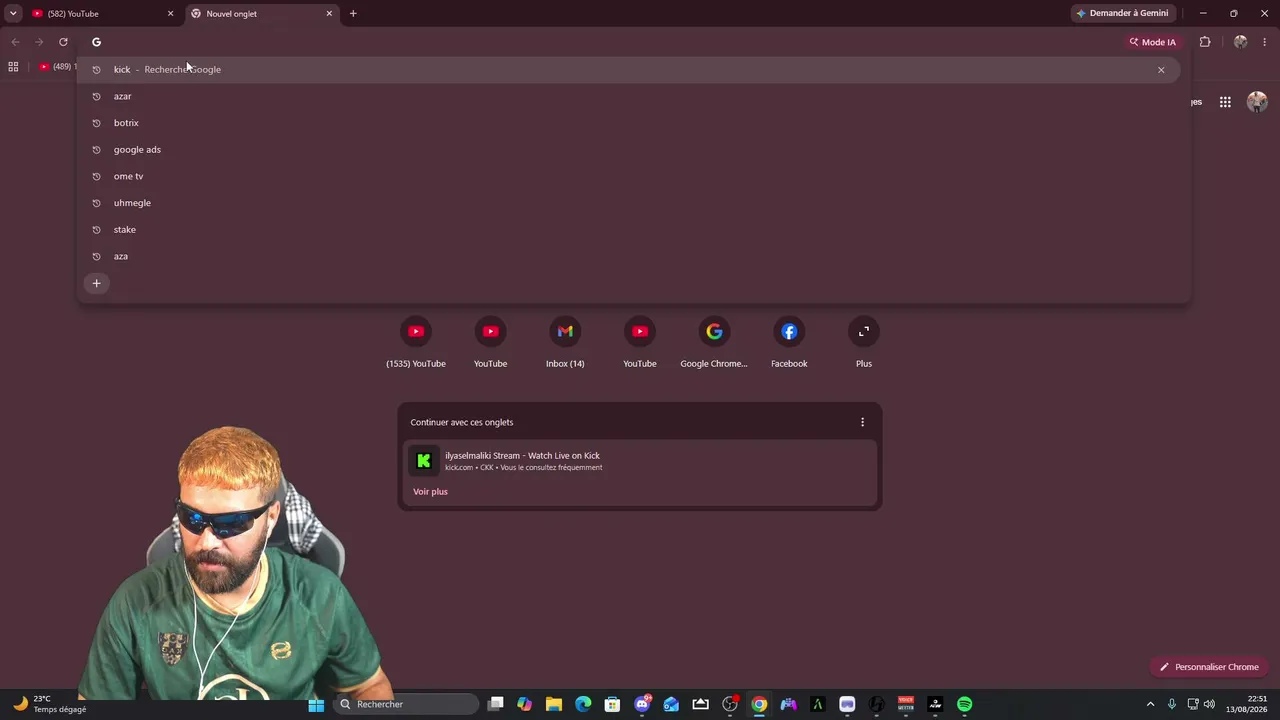Open the Kick stream tab card
This screenshot has width=1280, height=720.
640,460
